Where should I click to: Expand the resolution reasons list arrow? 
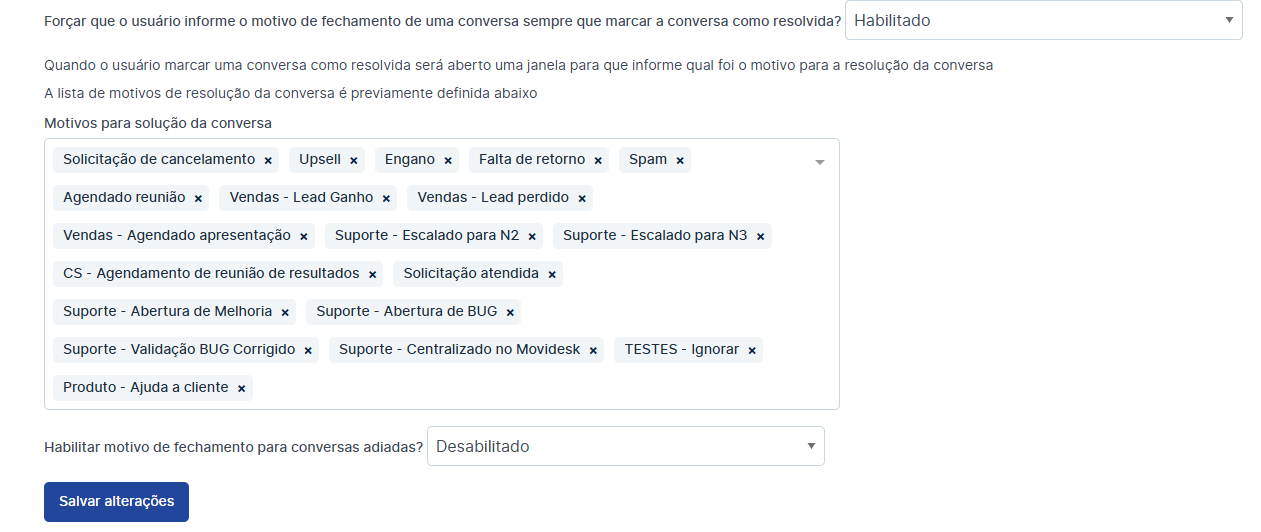point(819,162)
